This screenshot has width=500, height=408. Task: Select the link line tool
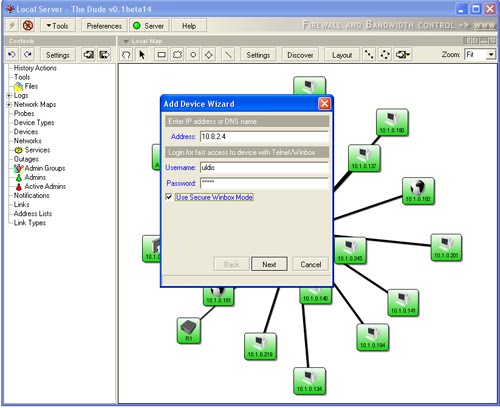pos(228,54)
